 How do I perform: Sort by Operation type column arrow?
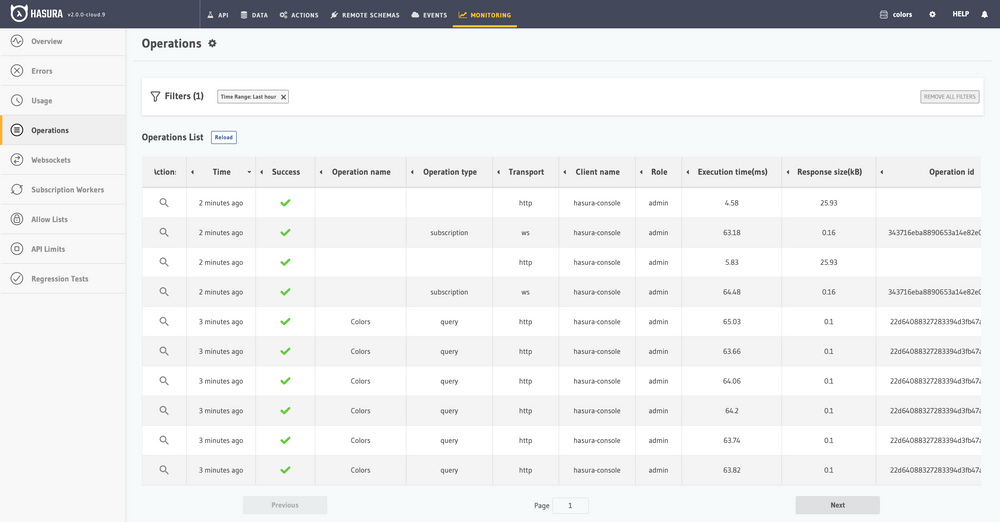click(x=414, y=172)
